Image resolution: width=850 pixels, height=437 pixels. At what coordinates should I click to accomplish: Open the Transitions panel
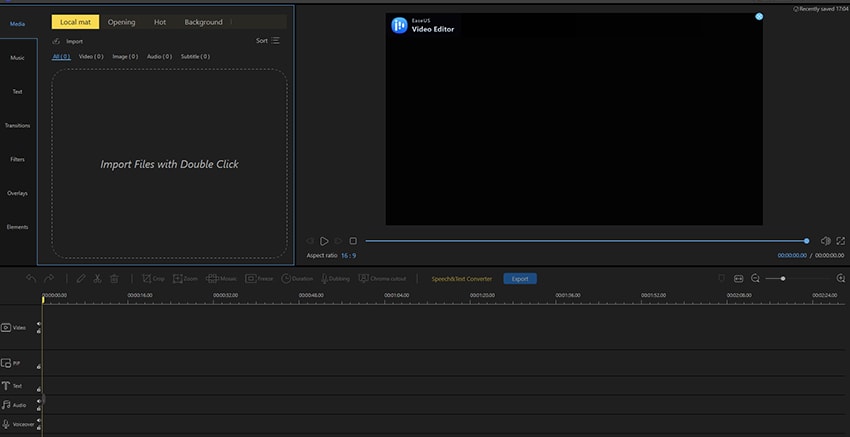pyautogui.click(x=17, y=125)
